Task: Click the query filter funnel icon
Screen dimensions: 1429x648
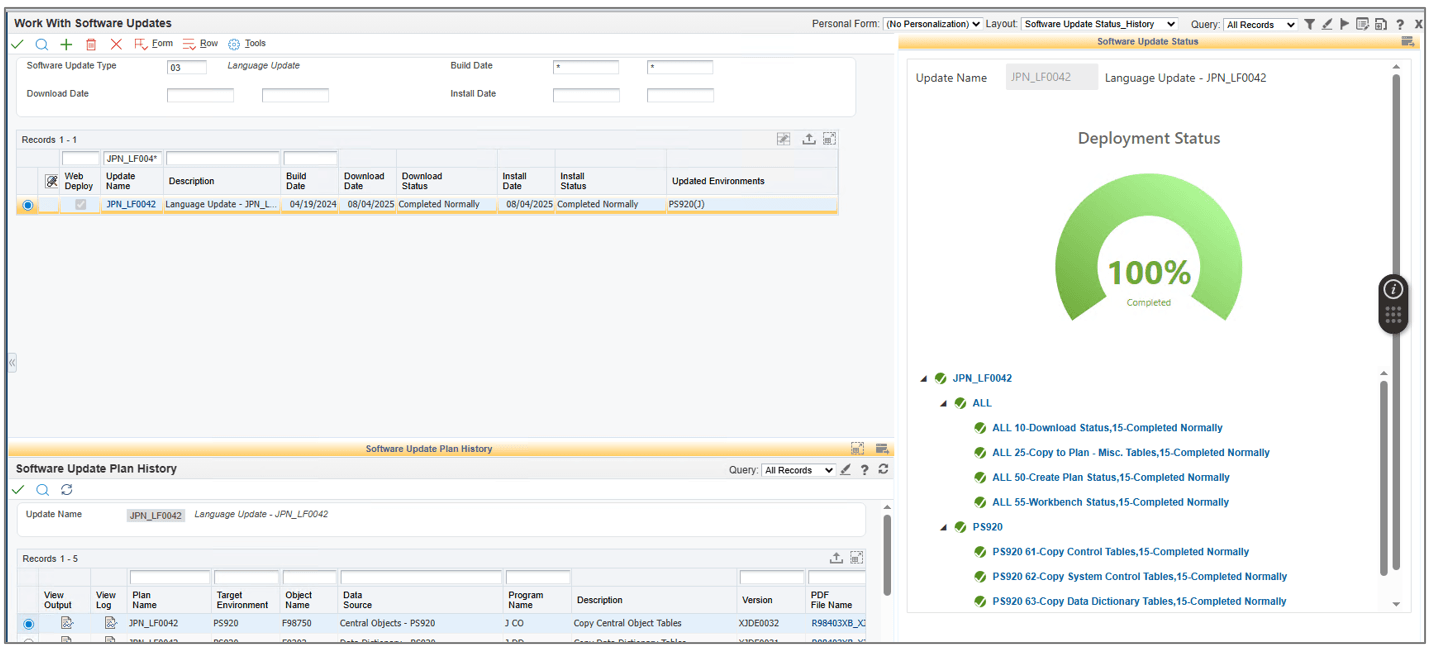Action: pos(1309,24)
